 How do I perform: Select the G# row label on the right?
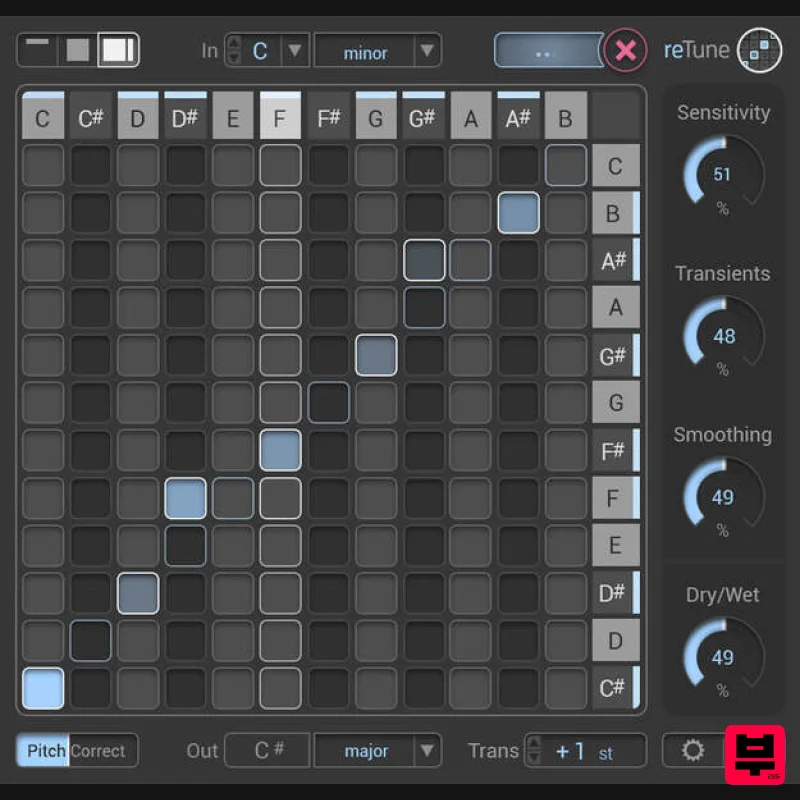click(x=615, y=355)
